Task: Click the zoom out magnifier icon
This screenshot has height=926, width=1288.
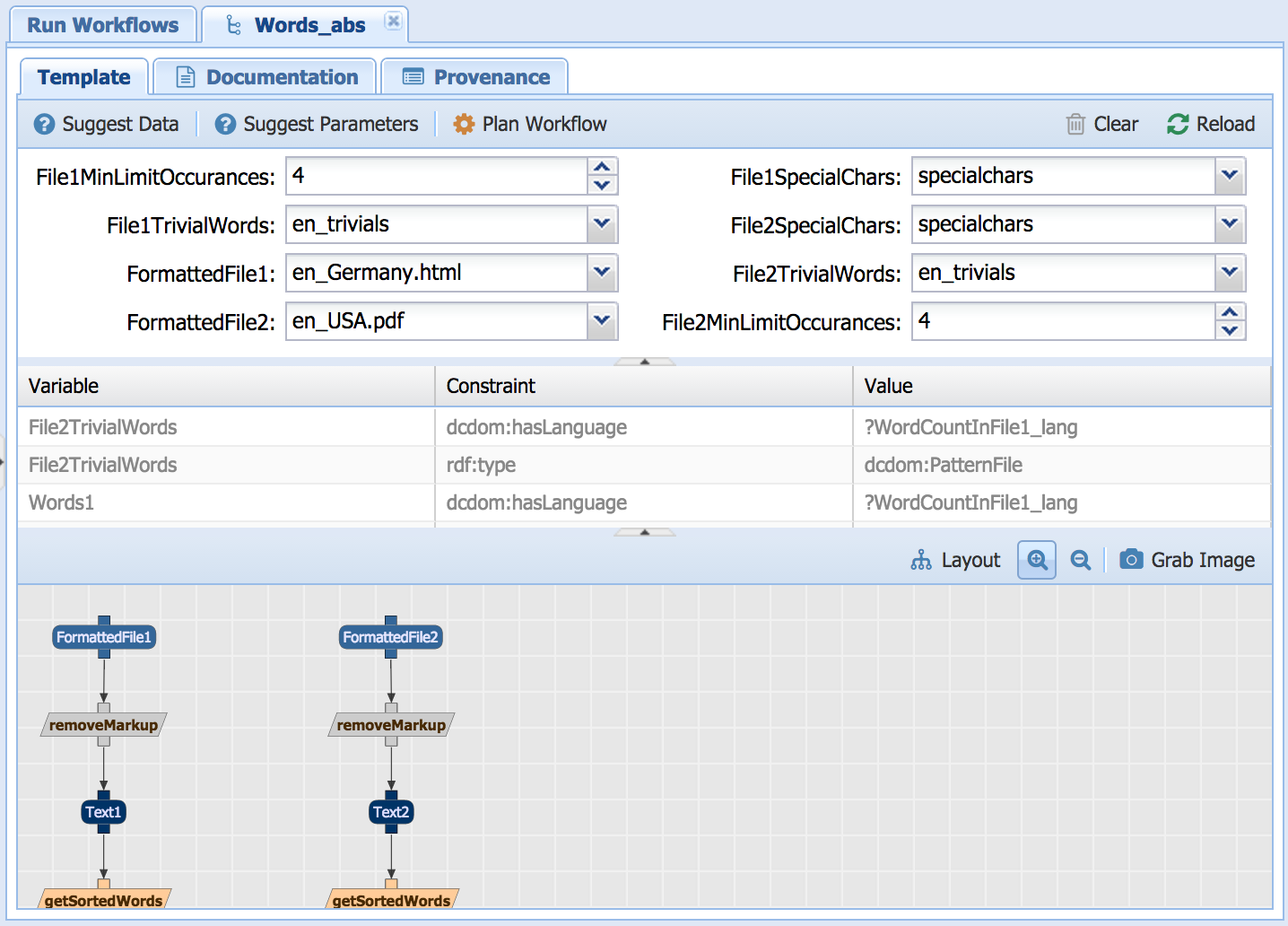Action: [x=1081, y=560]
